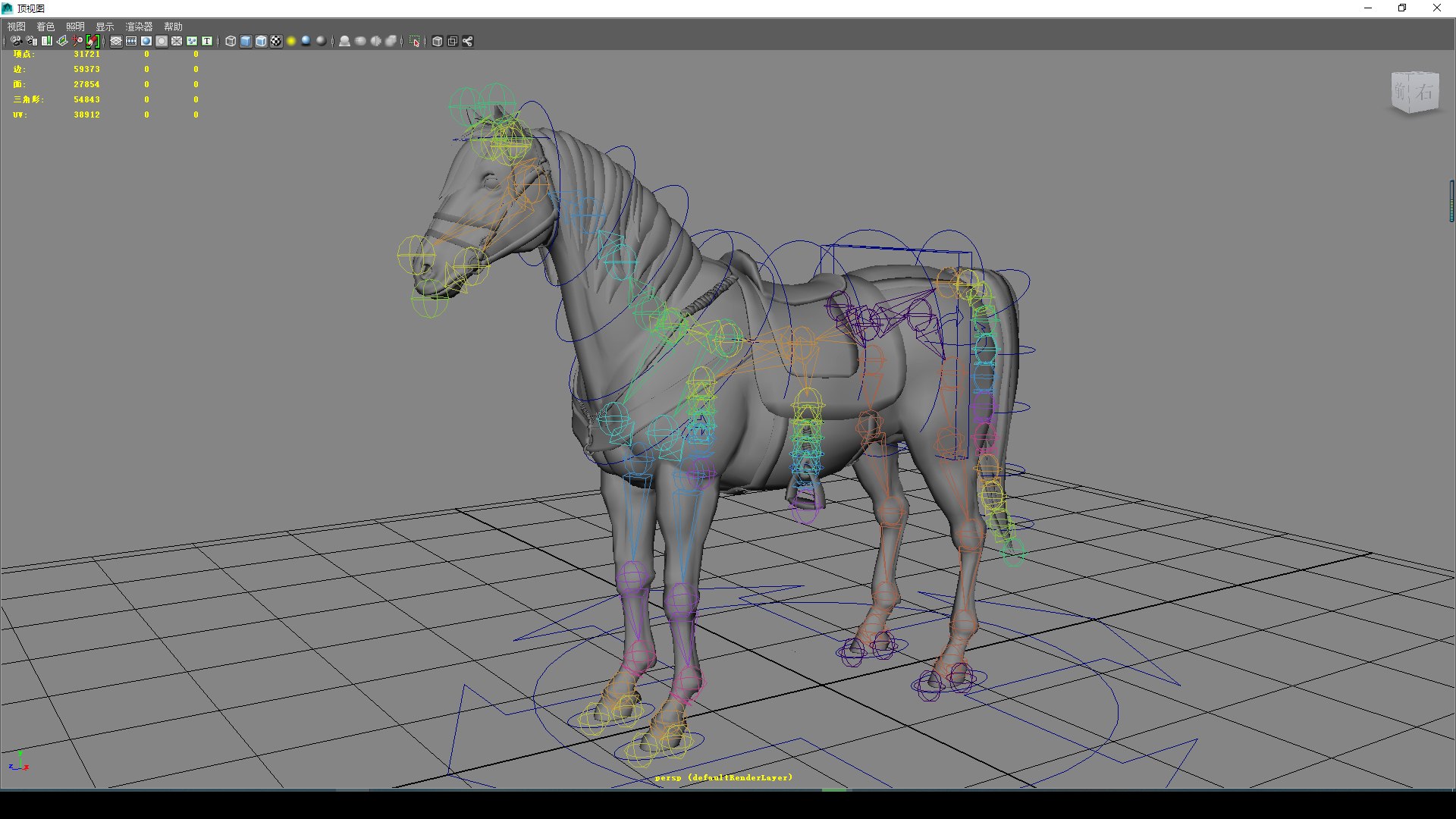Image resolution: width=1456 pixels, height=819 pixels.
Task: Turn on textured display
Action: (276, 41)
